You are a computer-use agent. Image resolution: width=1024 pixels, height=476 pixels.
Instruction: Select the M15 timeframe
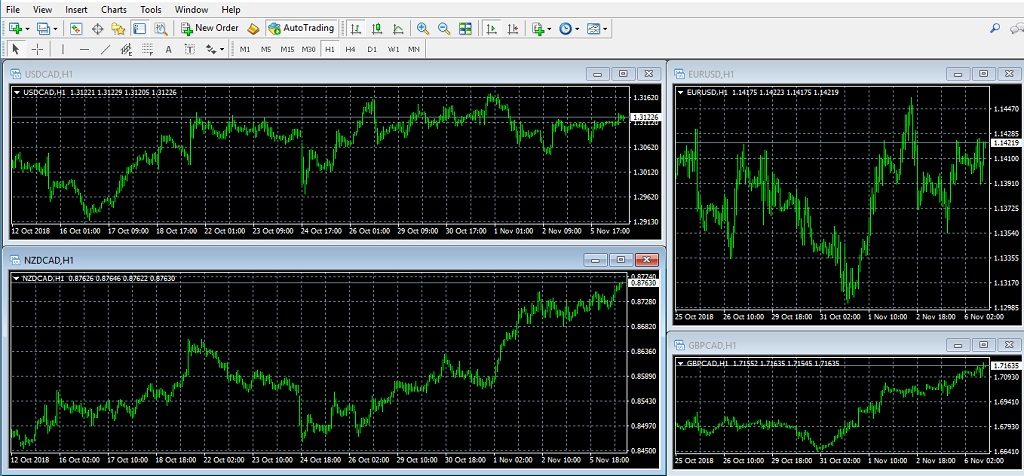point(287,48)
